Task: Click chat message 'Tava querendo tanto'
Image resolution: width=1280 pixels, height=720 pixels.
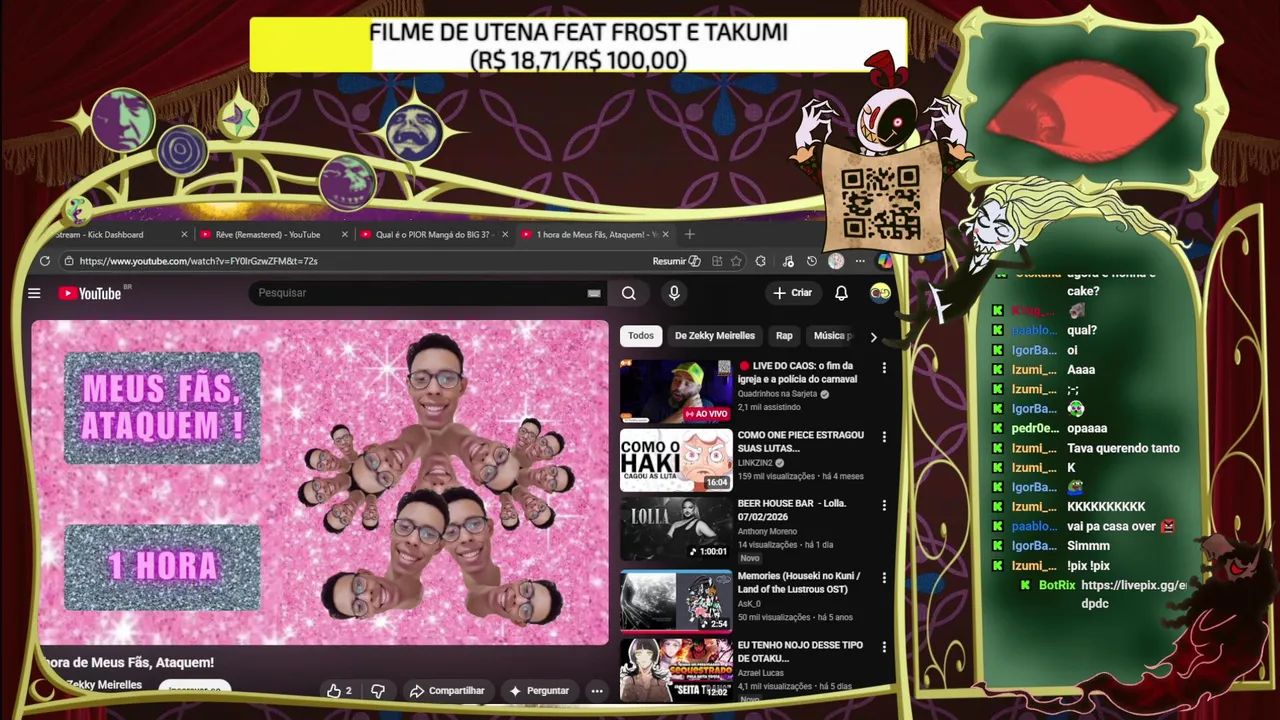Action: 1123,448
